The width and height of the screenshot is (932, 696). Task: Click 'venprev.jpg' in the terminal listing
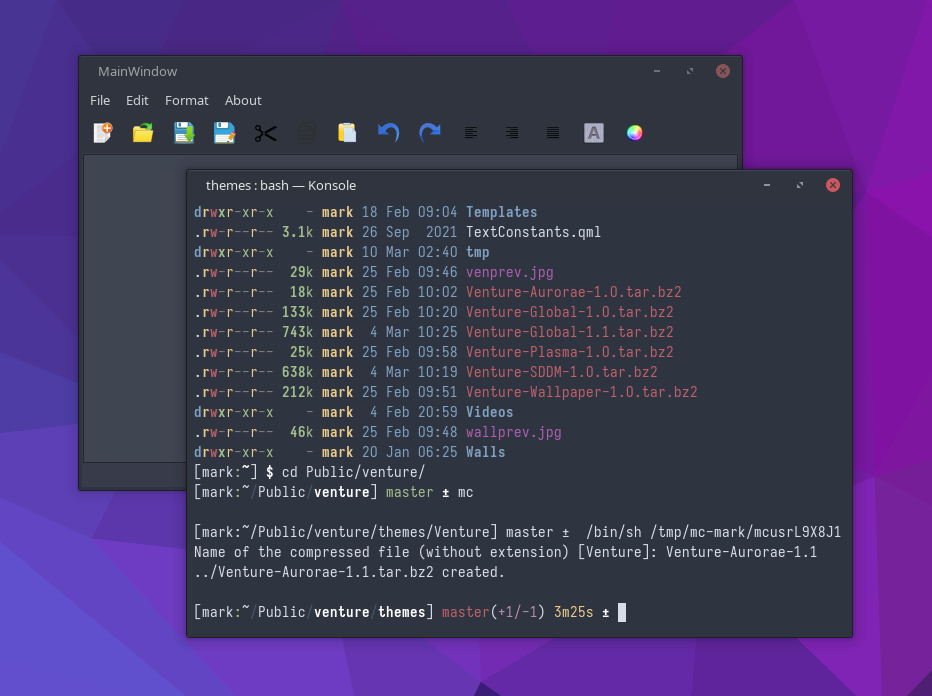coord(509,272)
